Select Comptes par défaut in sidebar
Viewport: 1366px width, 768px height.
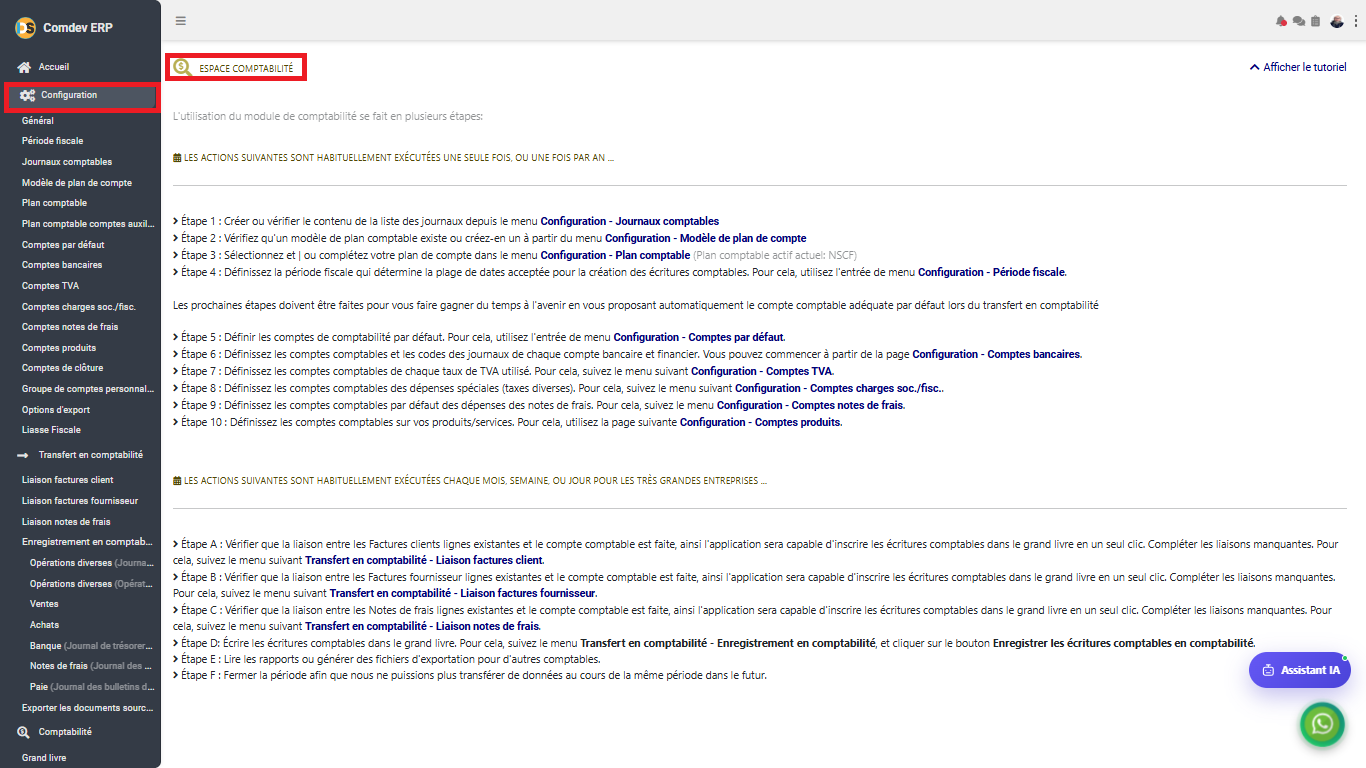point(63,245)
